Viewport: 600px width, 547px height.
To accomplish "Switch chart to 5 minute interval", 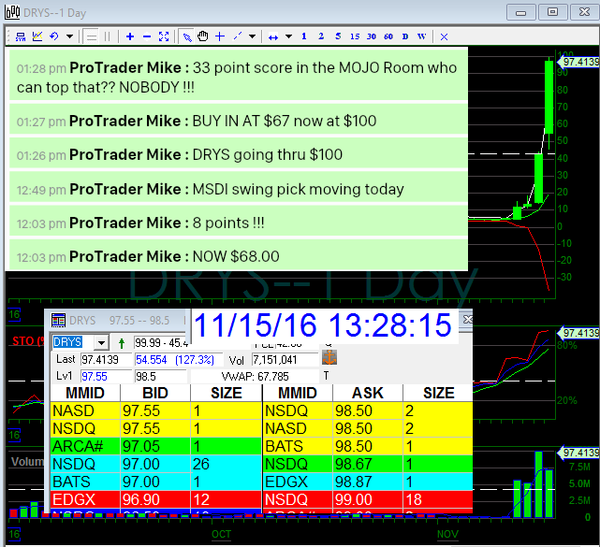I will coord(338,36).
